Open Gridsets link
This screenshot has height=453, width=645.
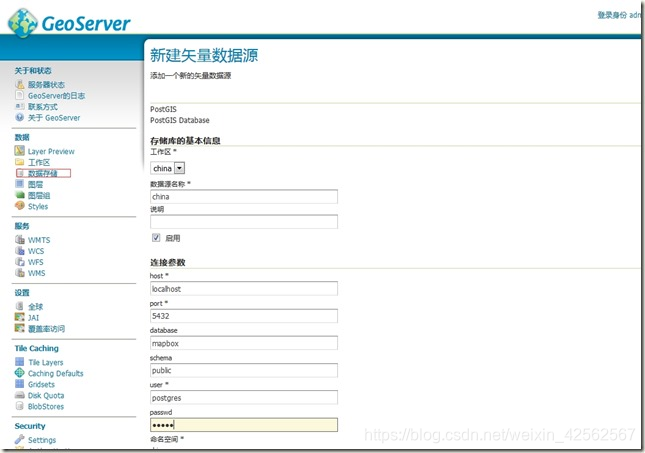[x=41, y=384]
